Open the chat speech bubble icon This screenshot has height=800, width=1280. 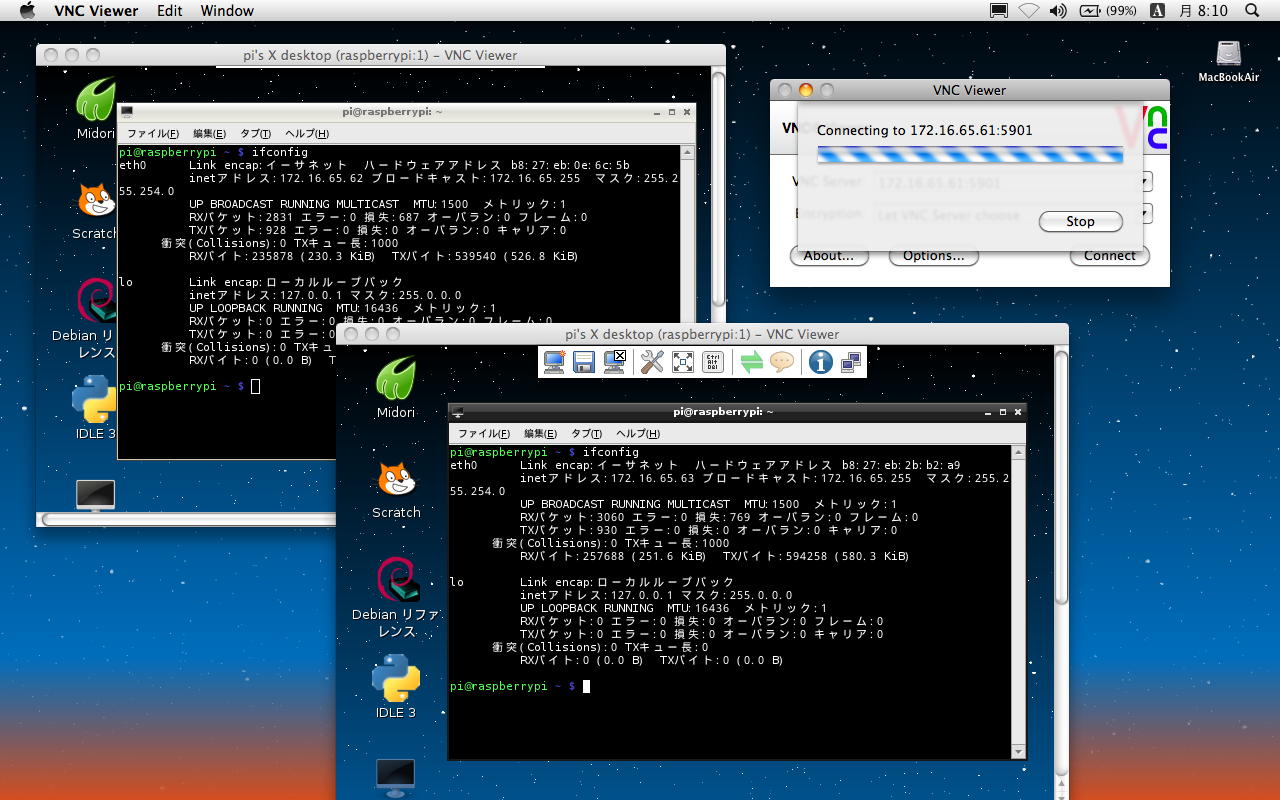[x=782, y=362]
